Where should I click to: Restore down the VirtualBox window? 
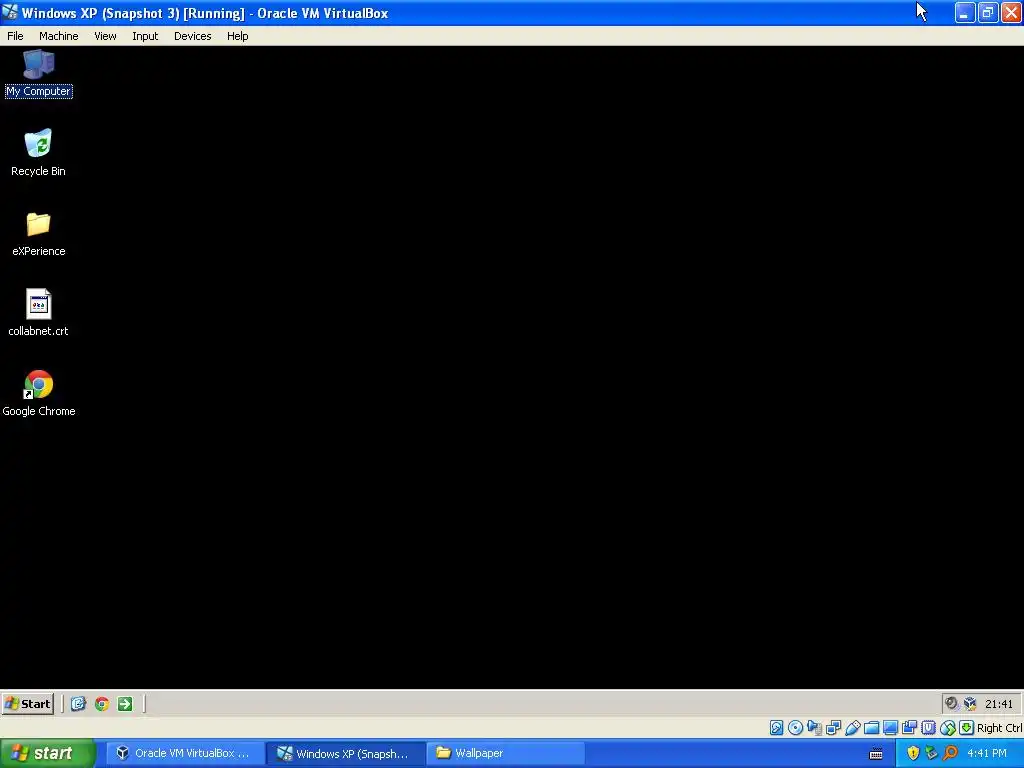tap(987, 12)
